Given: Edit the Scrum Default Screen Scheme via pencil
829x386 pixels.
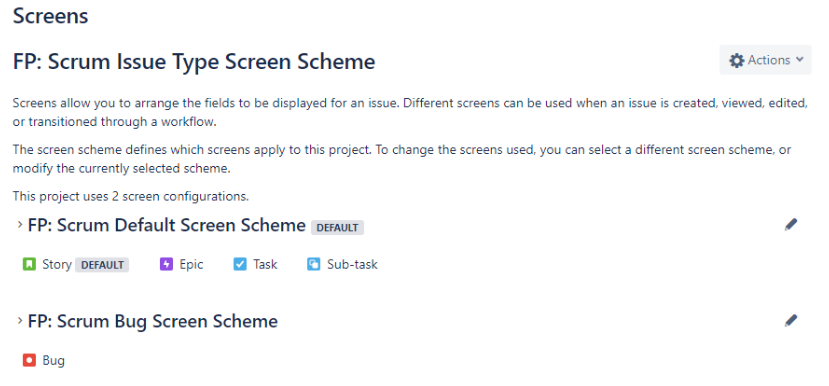Looking at the screenshot, I should 790,225.
